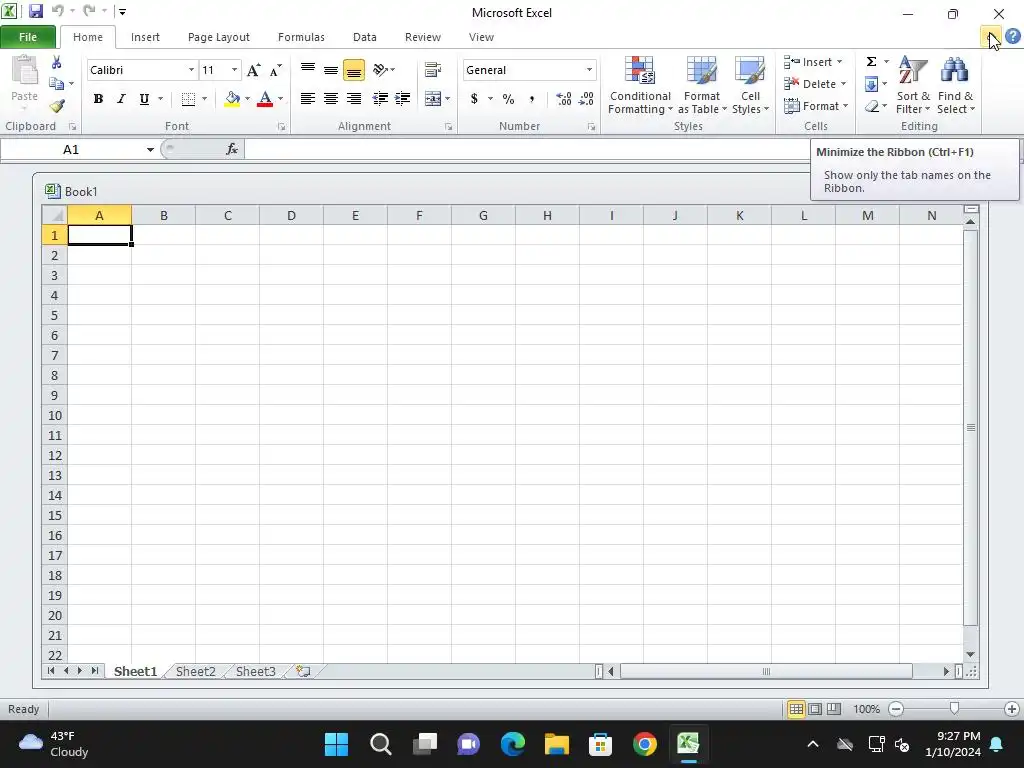Open Excel Help question mark icon
Viewport: 1024px width, 768px height.
click(1012, 37)
